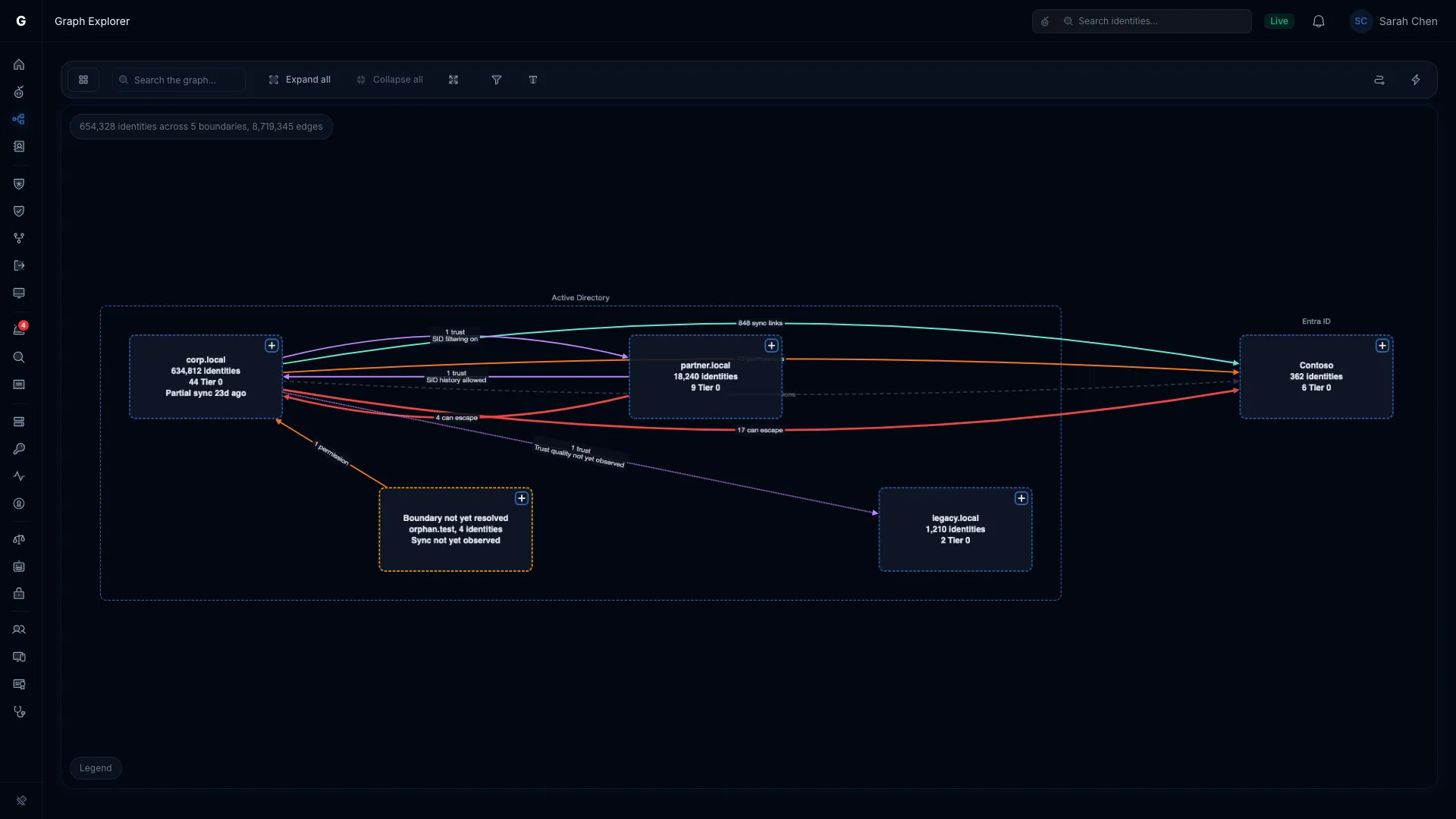Image resolution: width=1456 pixels, height=819 pixels.
Task: Click the route path toolbar icon
Action: tap(1379, 80)
